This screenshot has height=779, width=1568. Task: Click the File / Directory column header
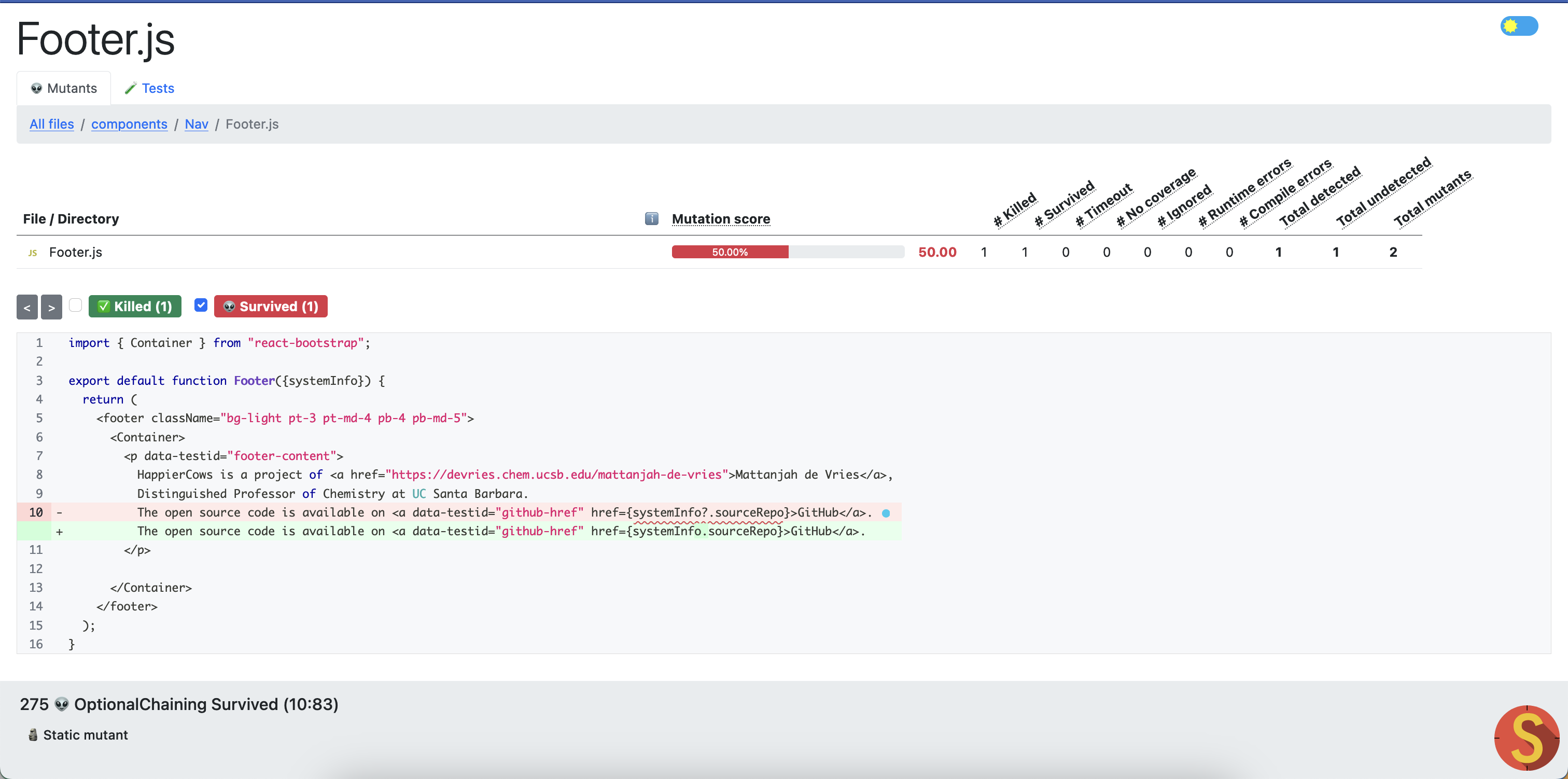[x=71, y=219]
